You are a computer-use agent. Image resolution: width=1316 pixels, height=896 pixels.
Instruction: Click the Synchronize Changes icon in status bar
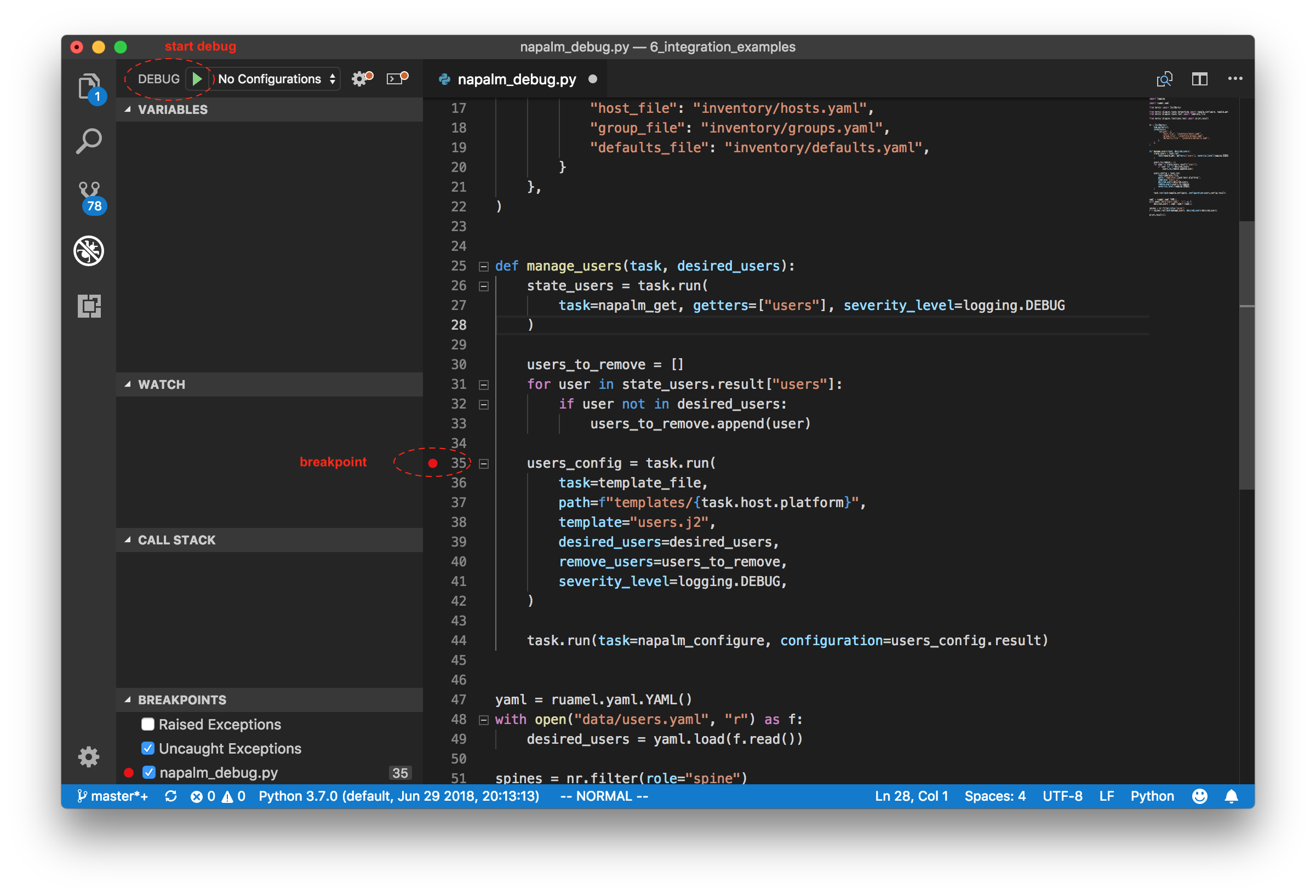(170, 796)
